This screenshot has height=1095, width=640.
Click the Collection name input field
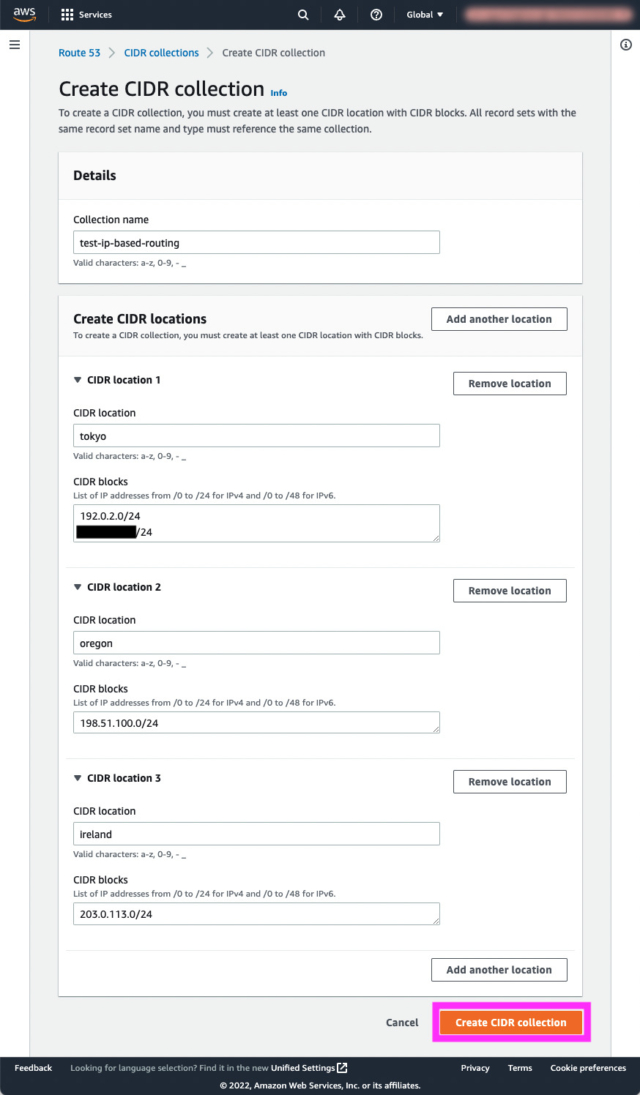pyautogui.click(x=256, y=242)
